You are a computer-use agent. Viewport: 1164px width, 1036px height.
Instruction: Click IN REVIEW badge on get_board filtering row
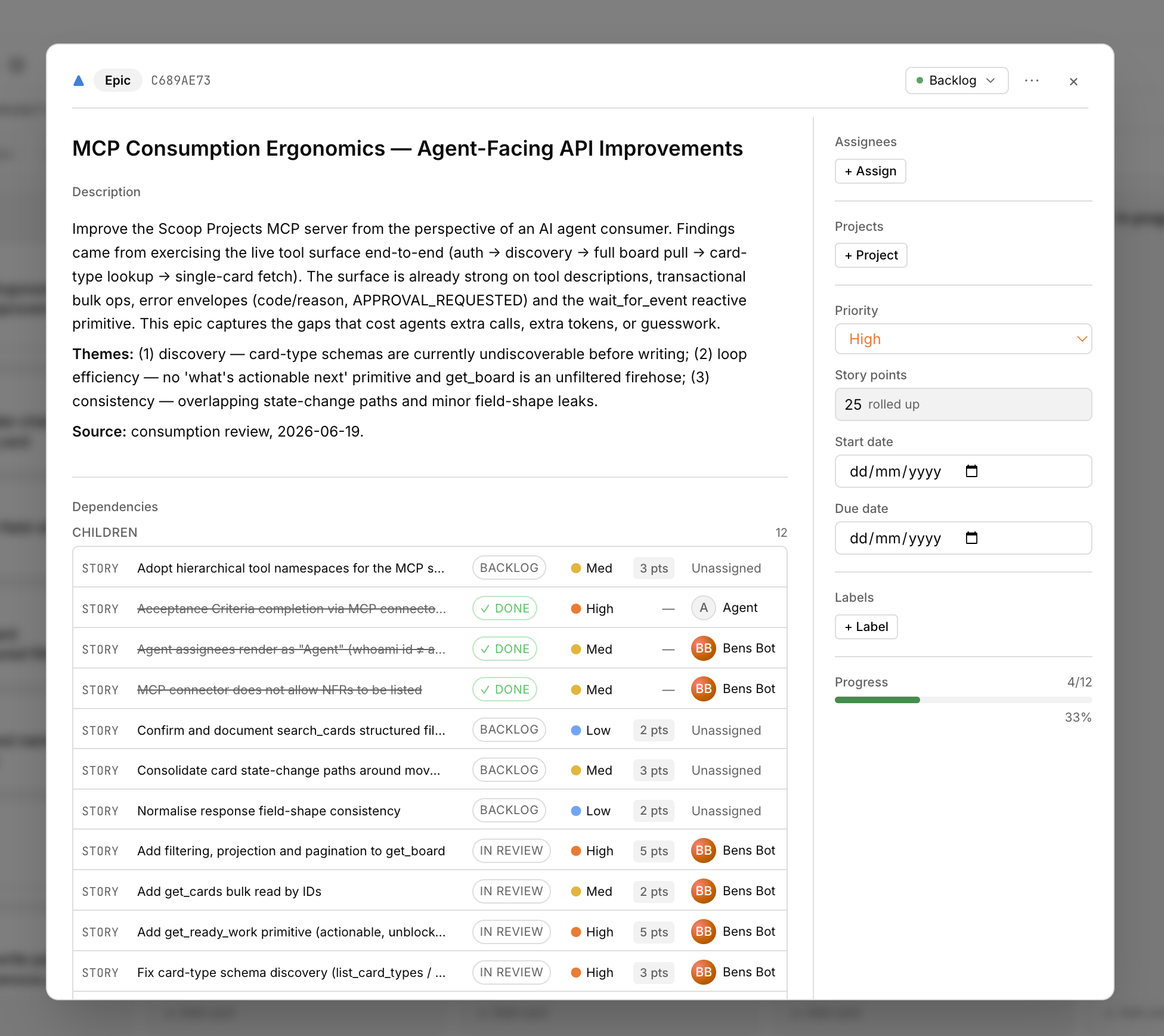(511, 851)
